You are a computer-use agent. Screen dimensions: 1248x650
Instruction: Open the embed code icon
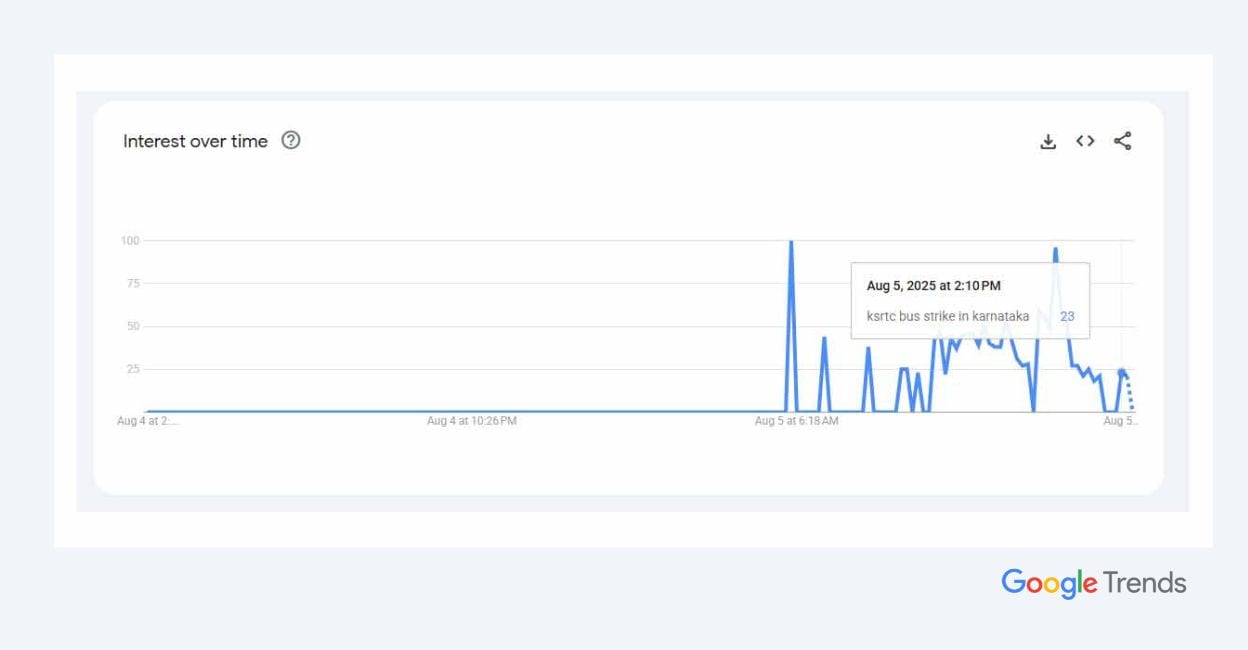(x=1085, y=141)
